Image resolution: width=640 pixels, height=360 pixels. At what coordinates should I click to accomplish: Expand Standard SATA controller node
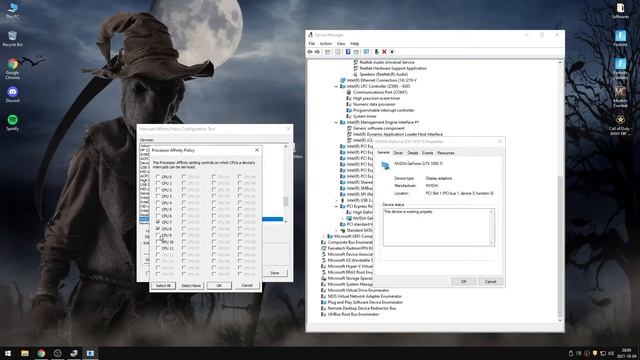point(336,230)
